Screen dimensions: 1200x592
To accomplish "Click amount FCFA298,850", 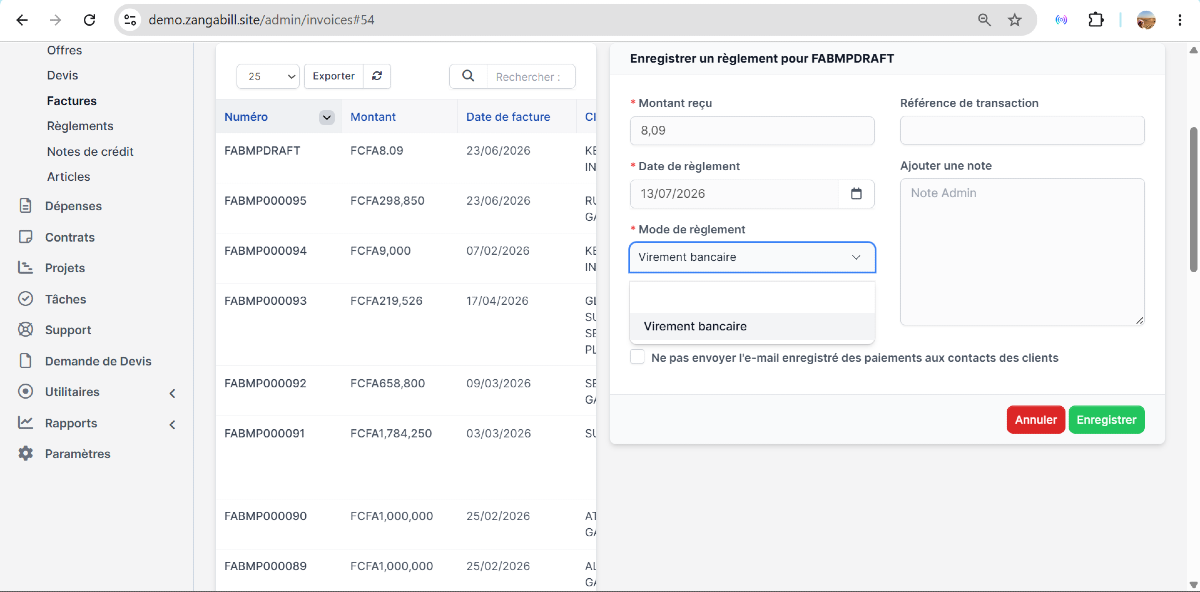I will click(387, 201).
